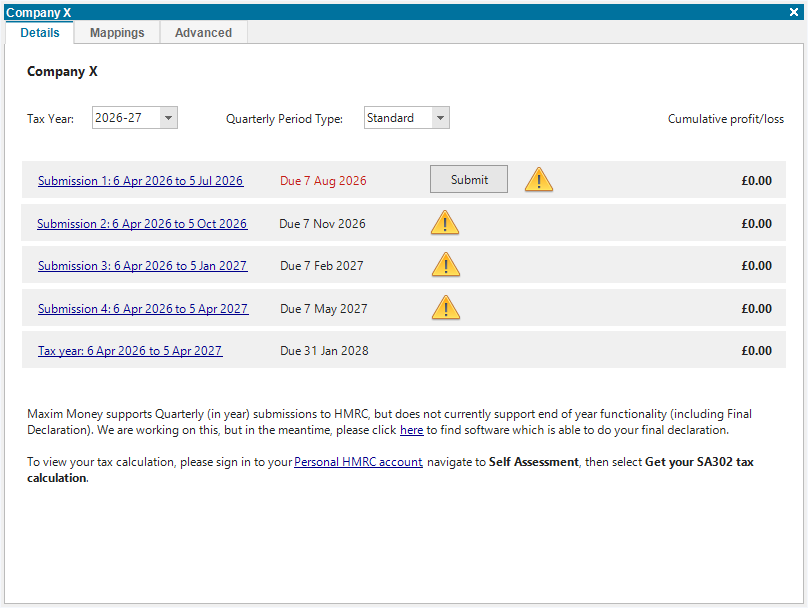808x608 pixels.
Task: Click the 'Due 7 Nov 2026' date
Action: (x=322, y=224)
